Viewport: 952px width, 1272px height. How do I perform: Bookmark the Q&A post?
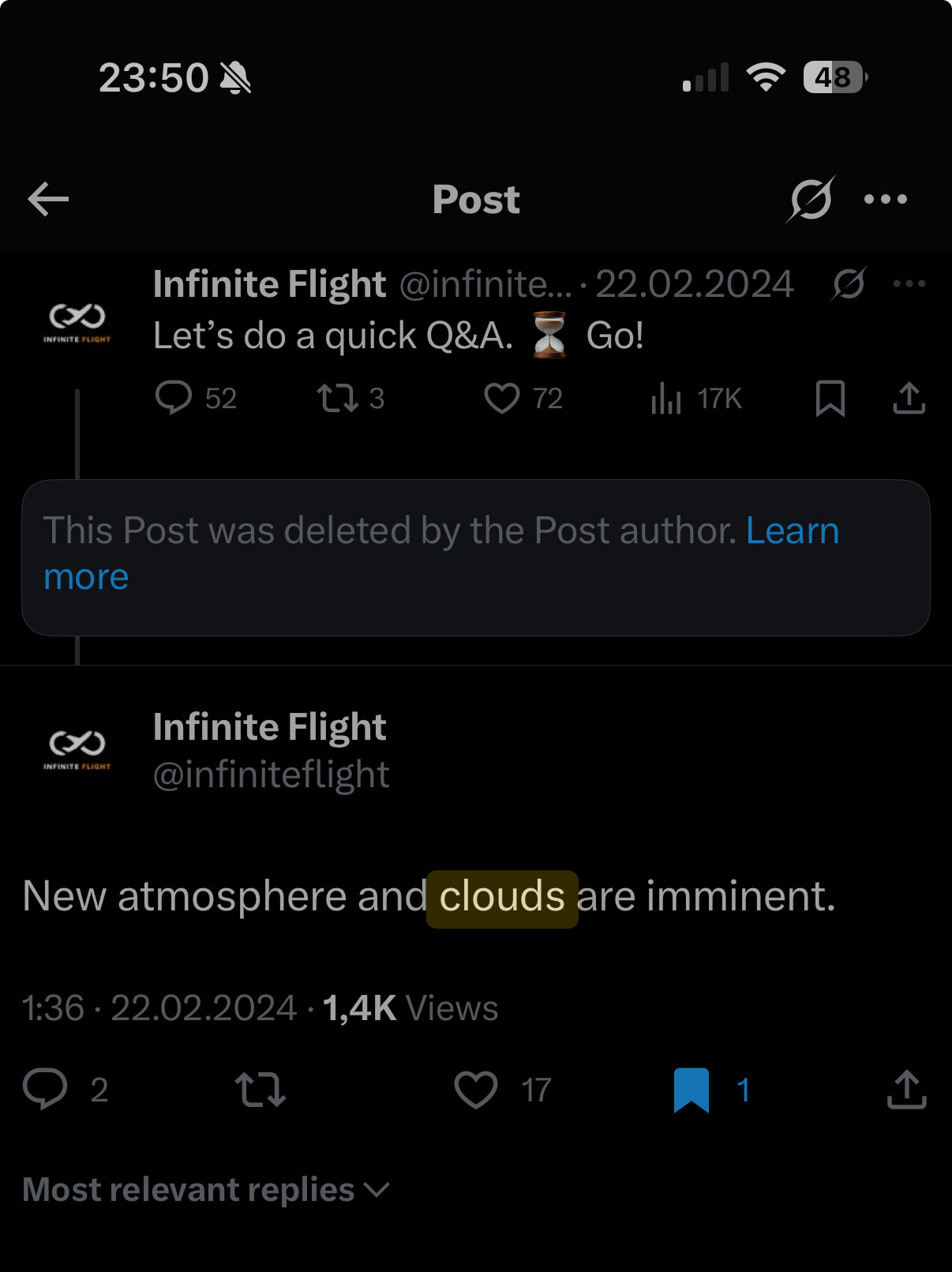tap(830, 398)
